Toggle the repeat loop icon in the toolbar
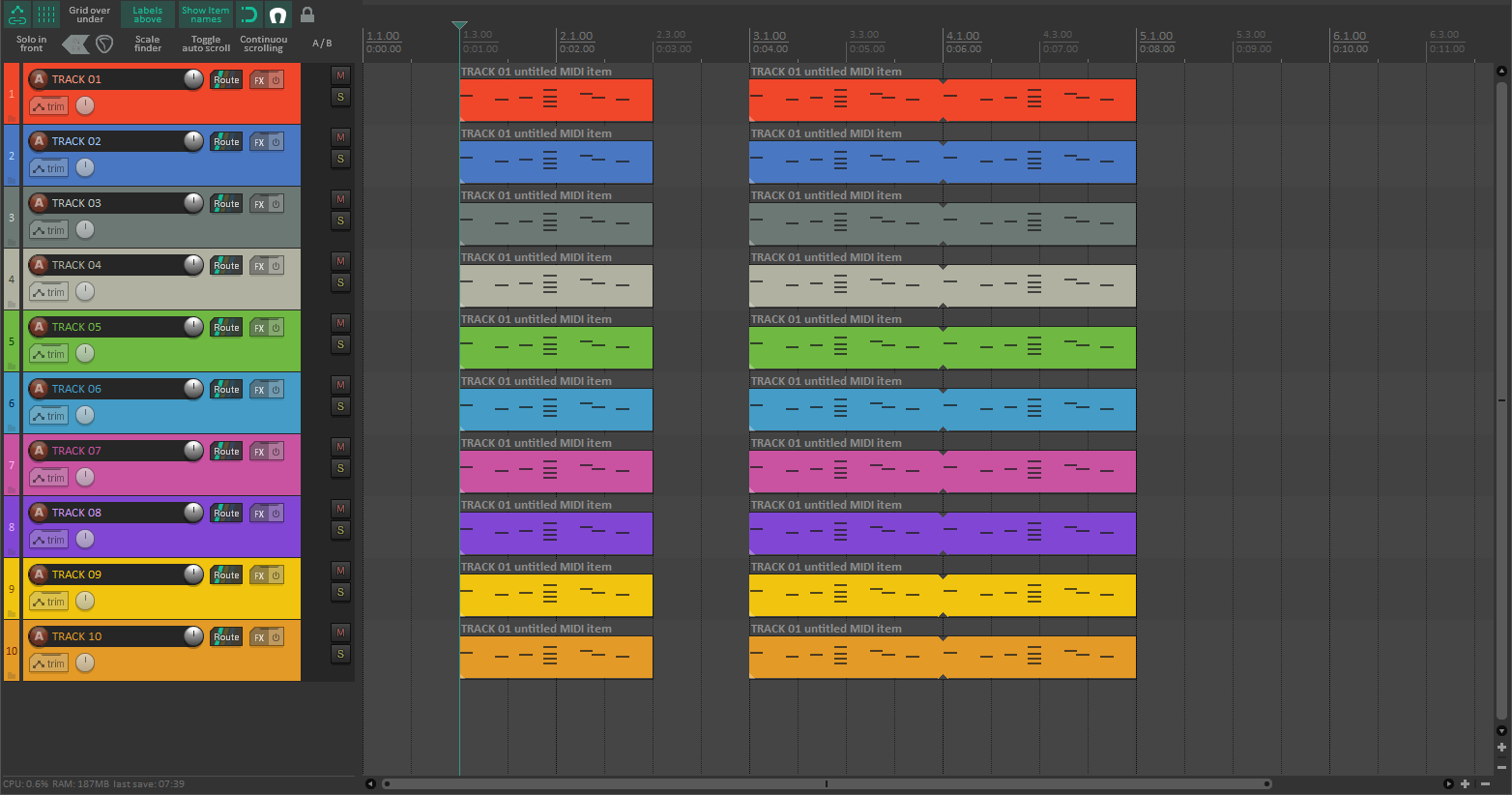Screen dimensions: 1512x795 (248, 15)
